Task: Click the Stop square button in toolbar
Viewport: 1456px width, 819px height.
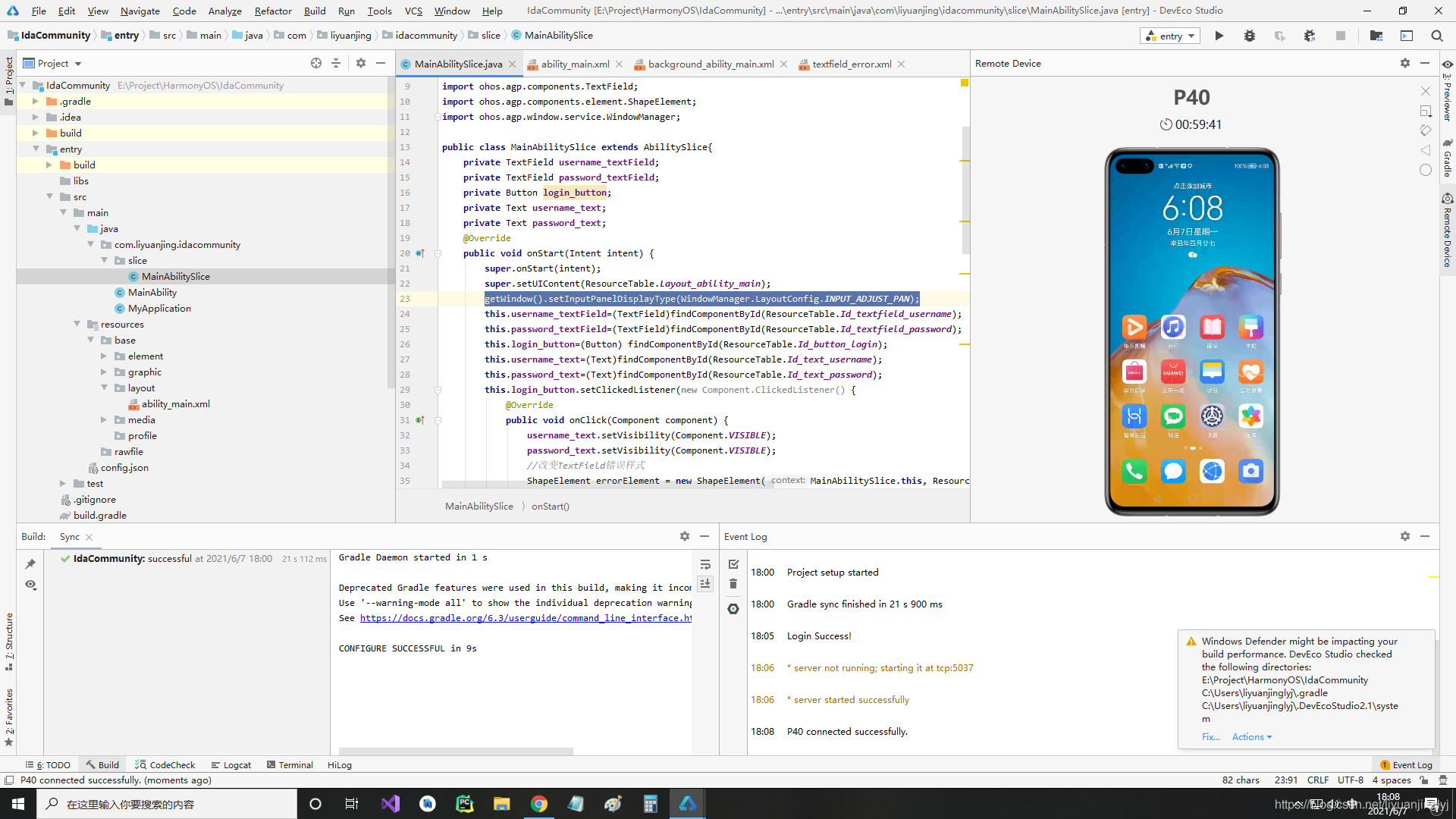Action: click(1341, 36)
